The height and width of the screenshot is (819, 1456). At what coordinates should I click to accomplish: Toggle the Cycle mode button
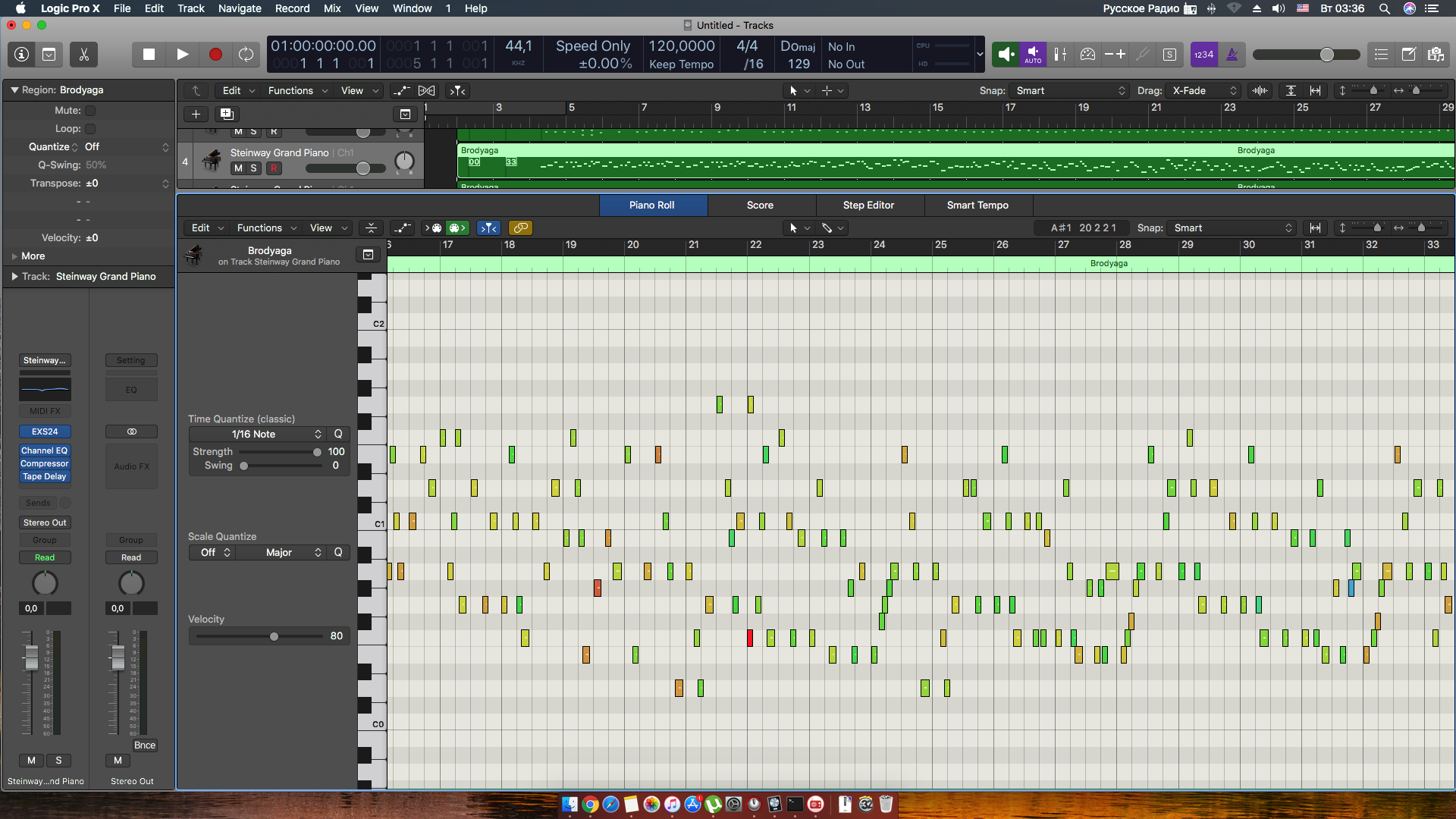[246, 55]
